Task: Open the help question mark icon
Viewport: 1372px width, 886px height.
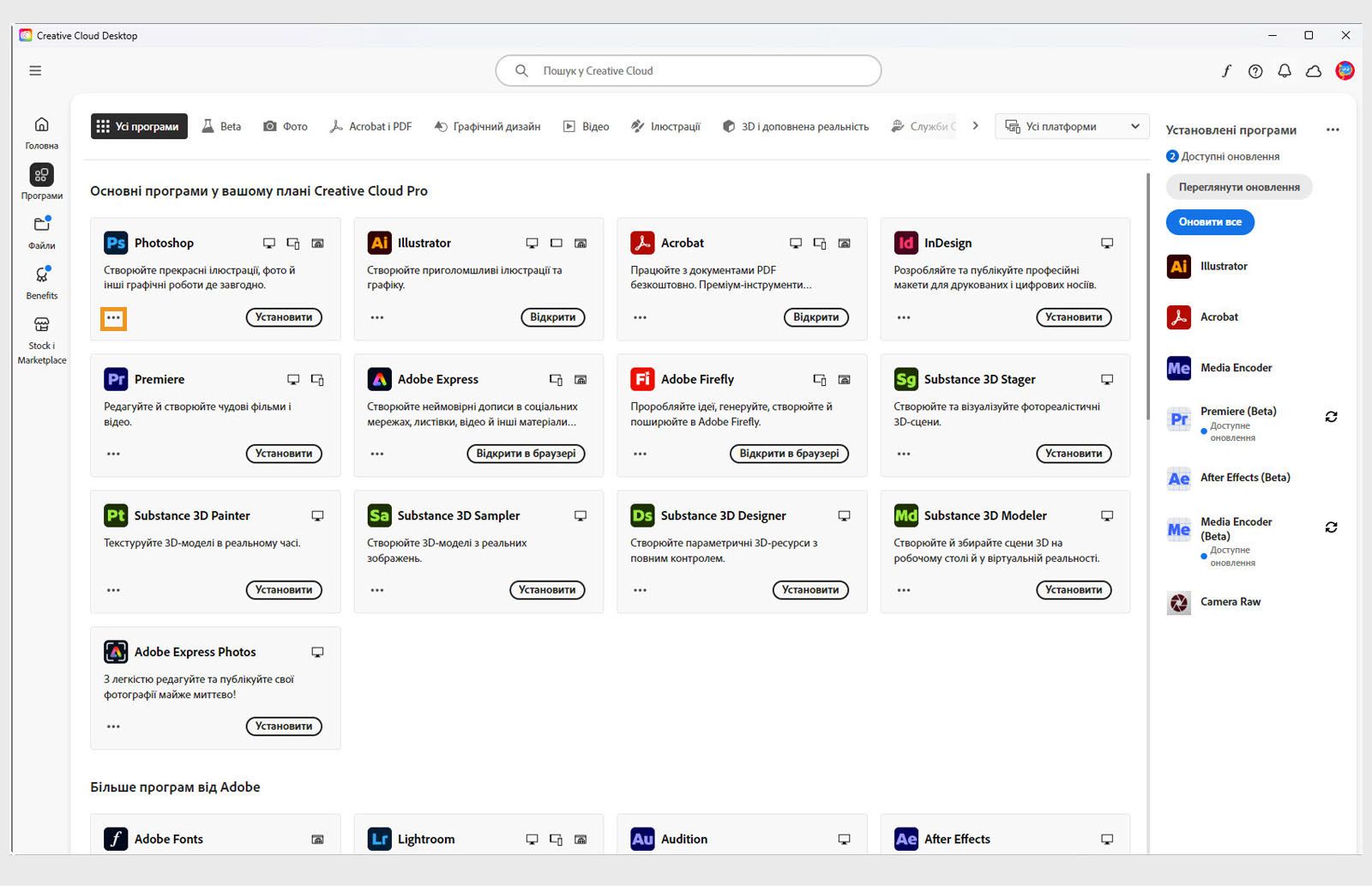Action: 1255,71
